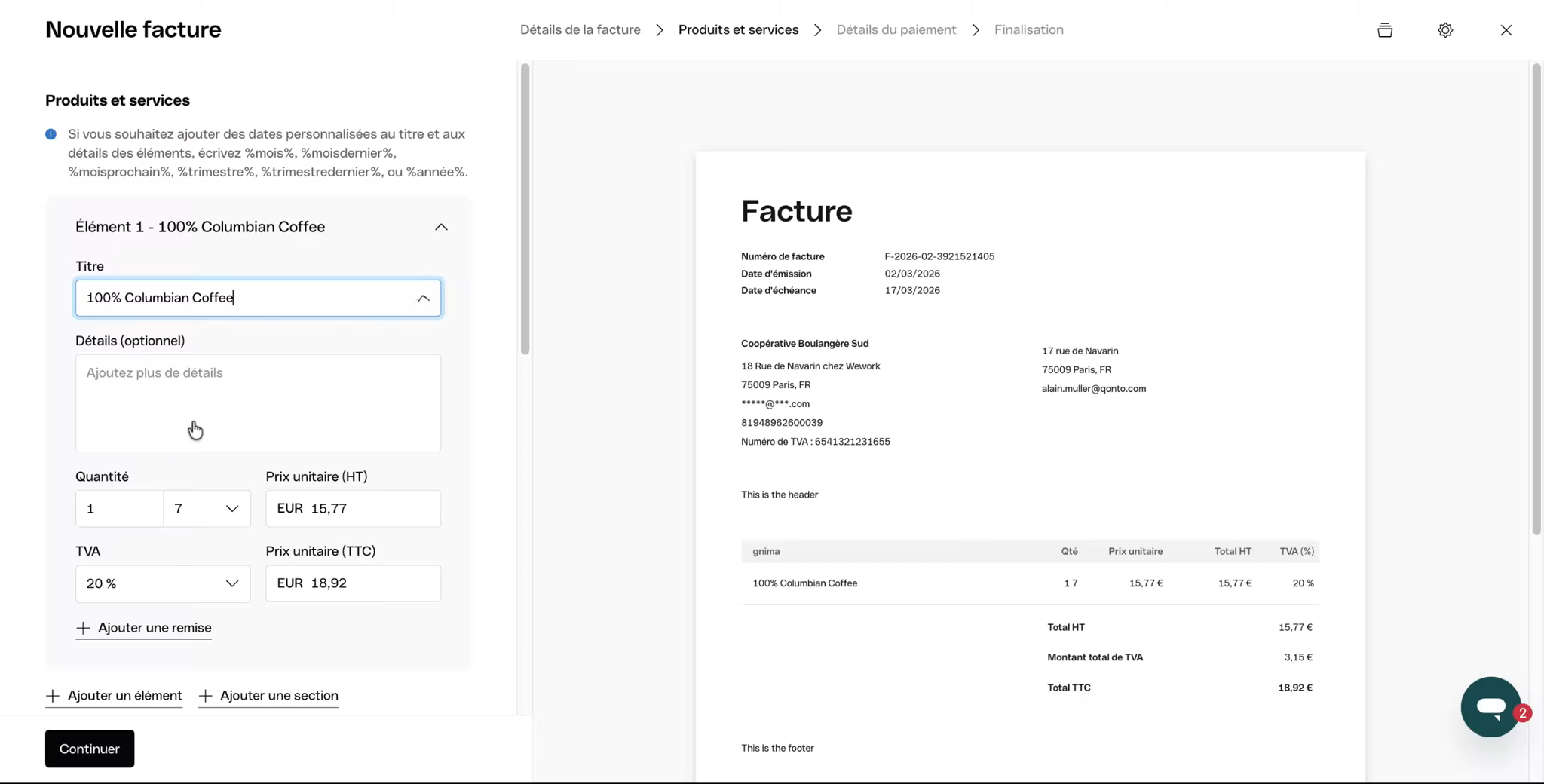
Task: Click the plus icon beside Ajouter un élément
Action: coord(53,696)
